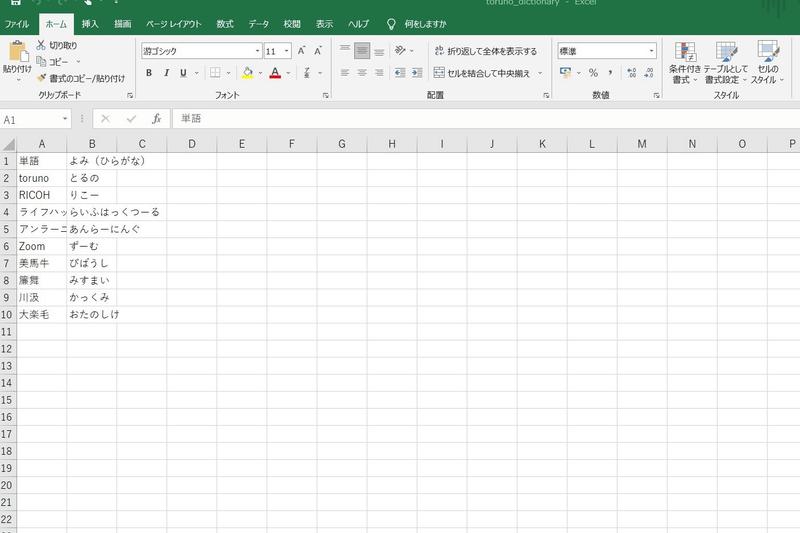The width and height of the screenshot is (800, 533).
Task: Open Cell Styles (セルのスタイル)
Action: 767,63
